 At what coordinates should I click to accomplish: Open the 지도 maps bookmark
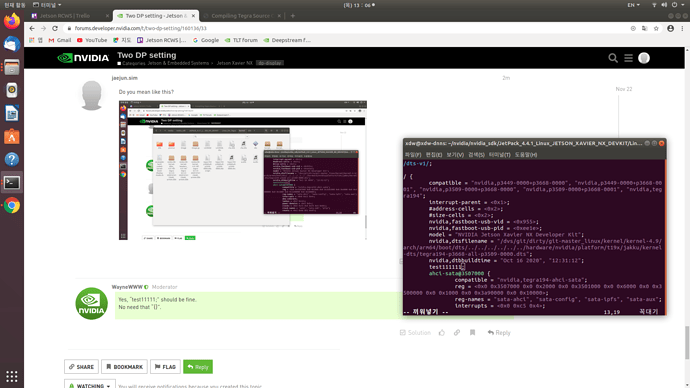(122, 40)
